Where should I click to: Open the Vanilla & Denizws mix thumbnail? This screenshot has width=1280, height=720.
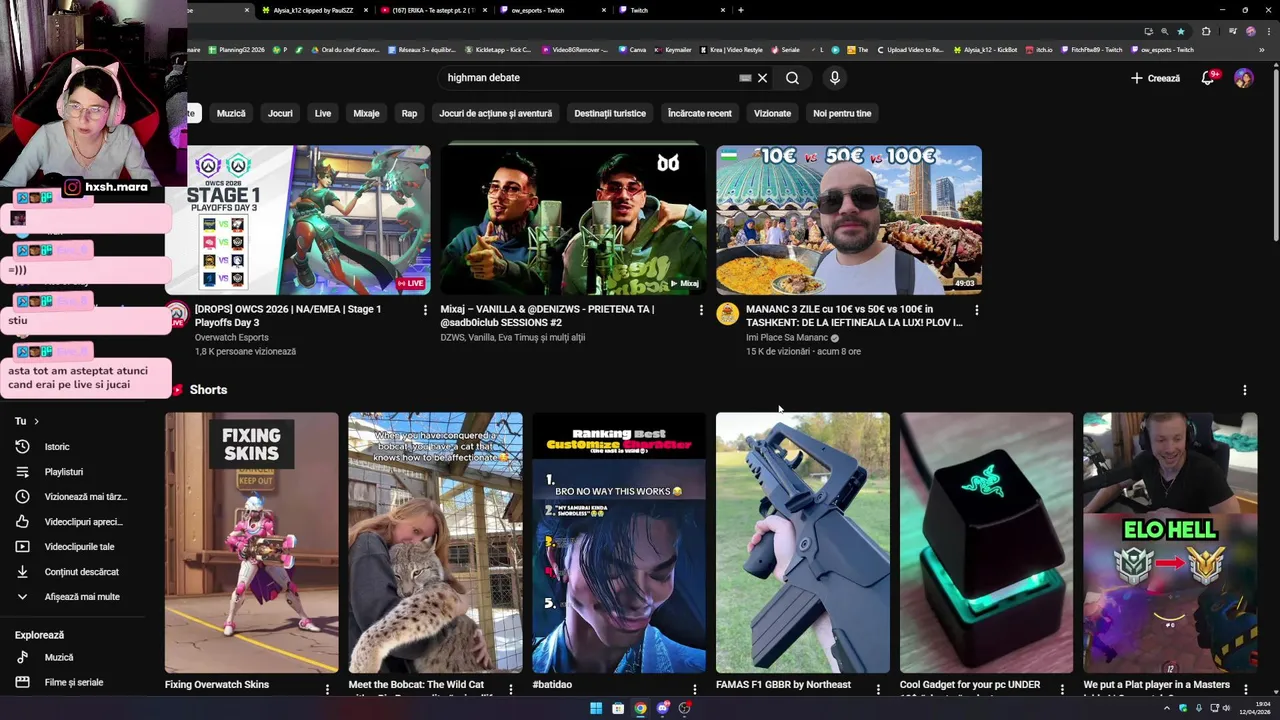pos(573,220)
